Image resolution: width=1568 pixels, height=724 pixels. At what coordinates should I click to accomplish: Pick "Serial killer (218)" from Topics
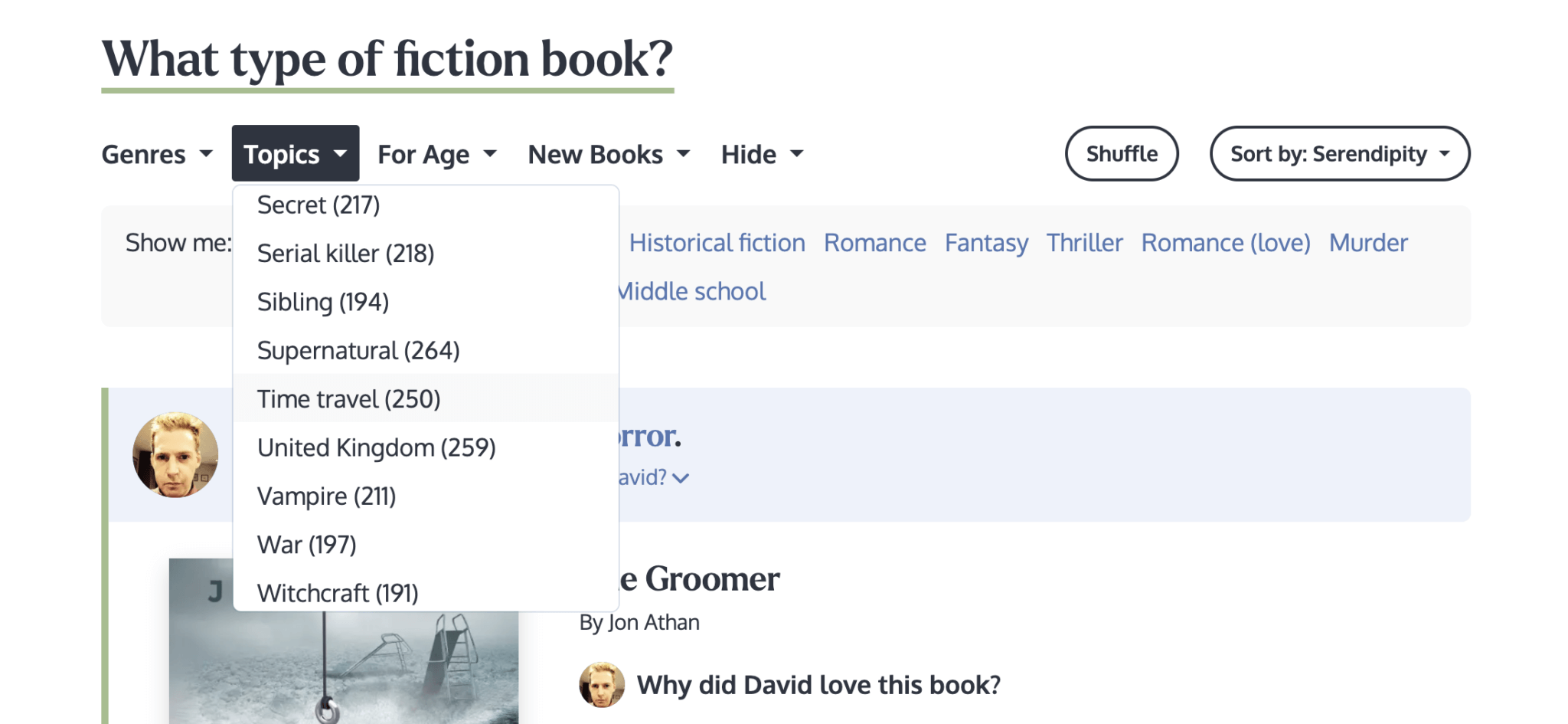point(345,253)
